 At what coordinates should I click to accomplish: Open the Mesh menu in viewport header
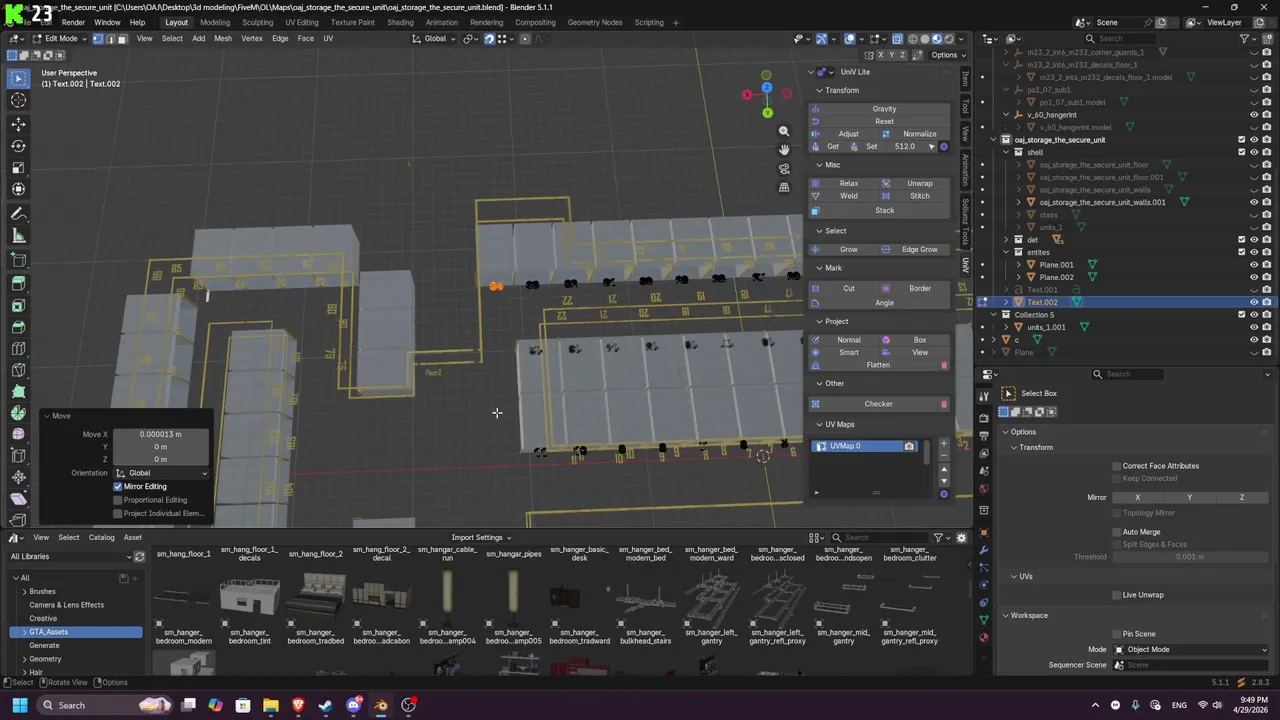[222, 38]
